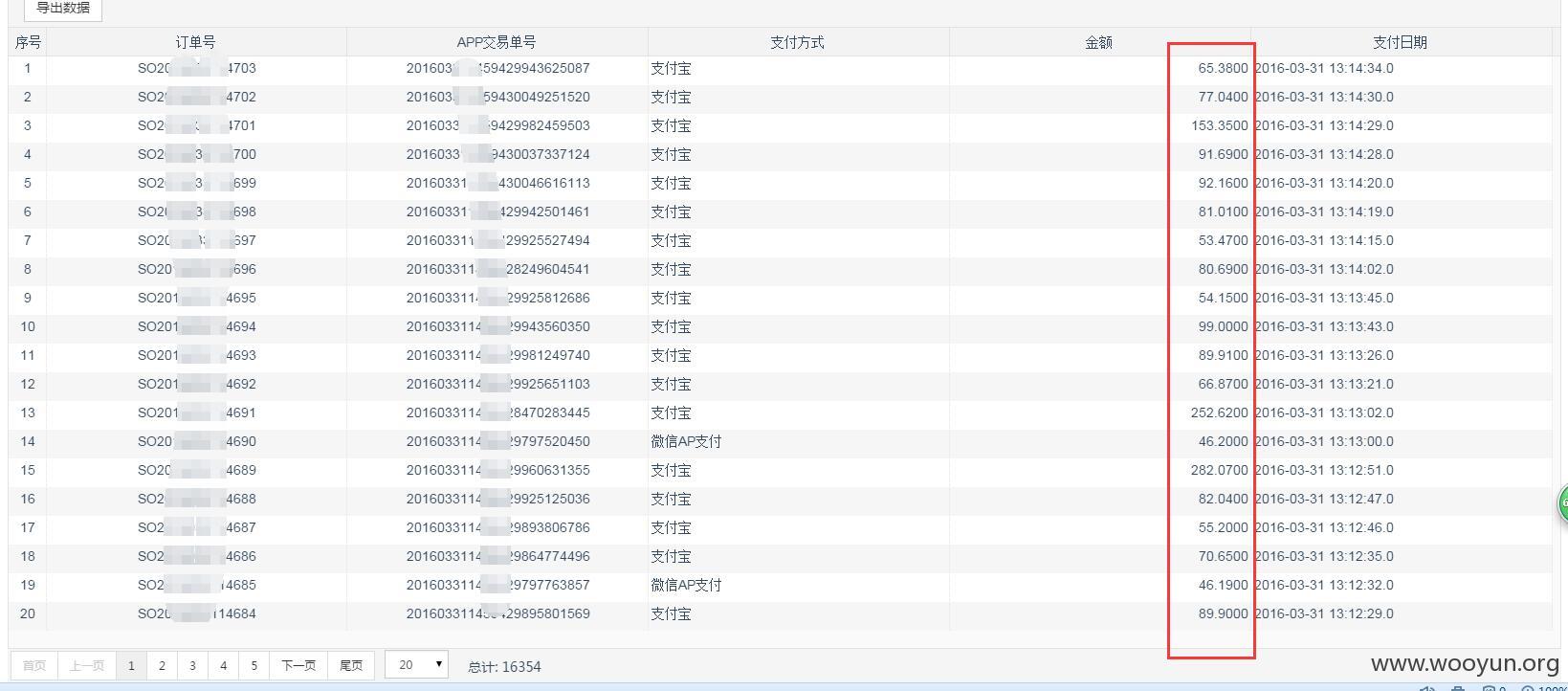Image resolution: width=1568 pixels, height=691 pixels.
Task: Click amount 70.6500 in row 18
Action: point(1223,556)
